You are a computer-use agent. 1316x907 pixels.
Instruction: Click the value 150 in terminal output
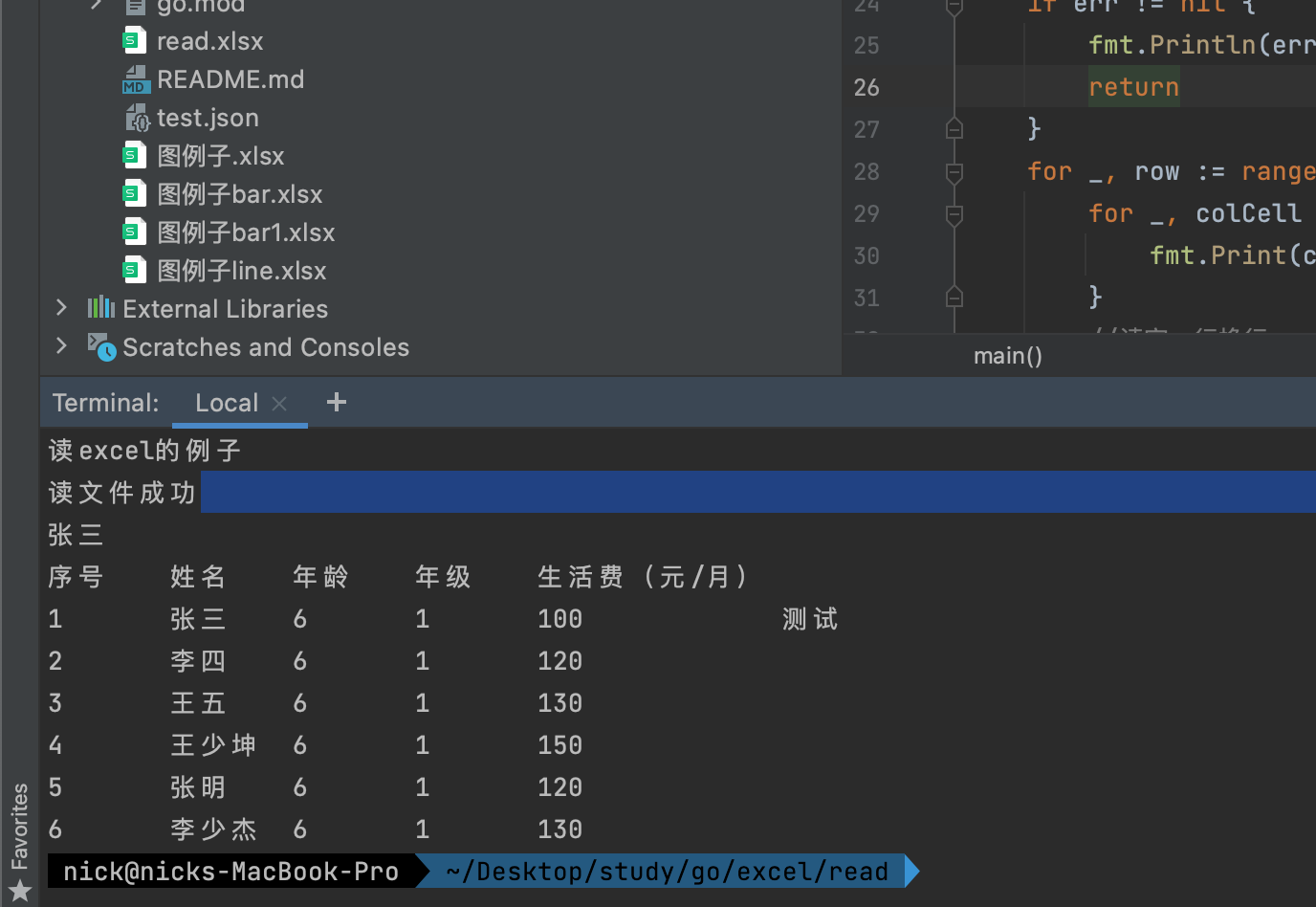tap(560, 745)
